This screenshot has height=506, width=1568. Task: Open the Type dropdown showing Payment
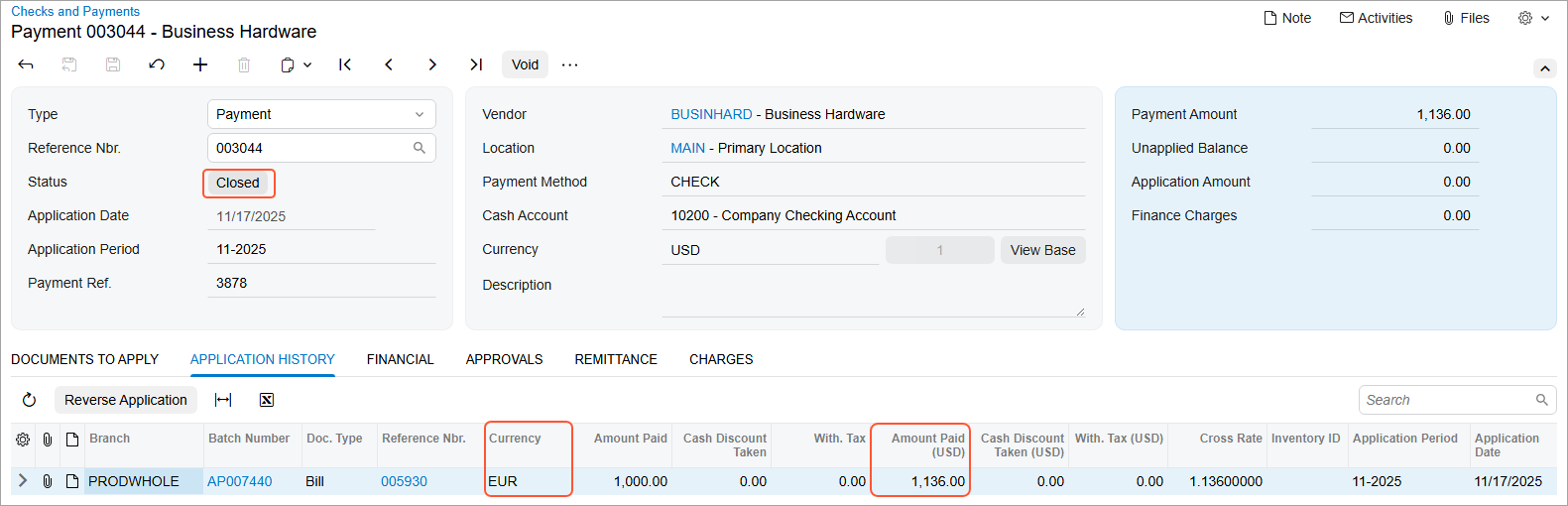coord(321,114)
